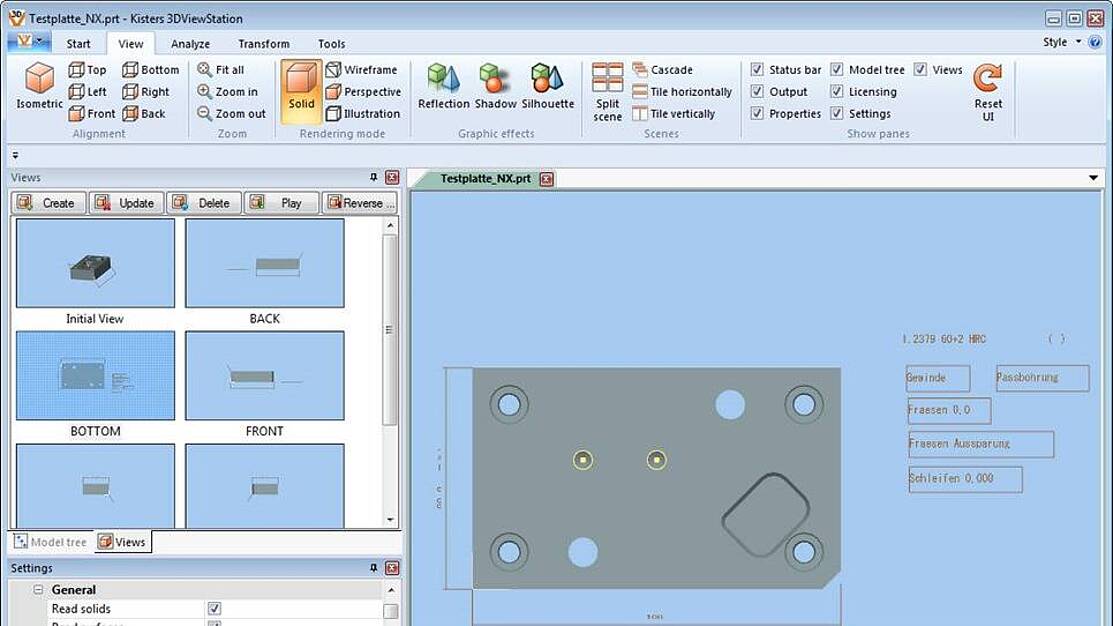Open the quick access toolbar customize arrow
Image resolution: width=1113 pixels, height=626 pixels.
(15, 155)
